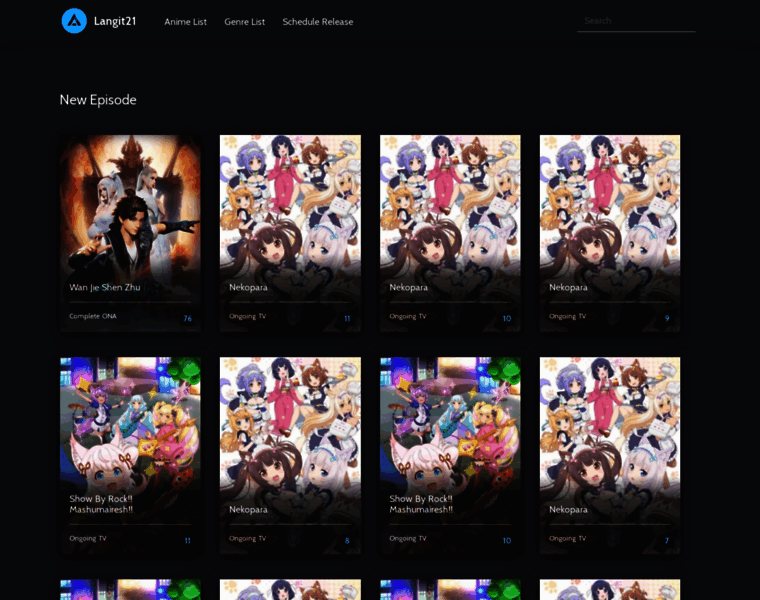Screen dimensions: 760x600
Task: Click the New Episode section heading
Action: 98,100
